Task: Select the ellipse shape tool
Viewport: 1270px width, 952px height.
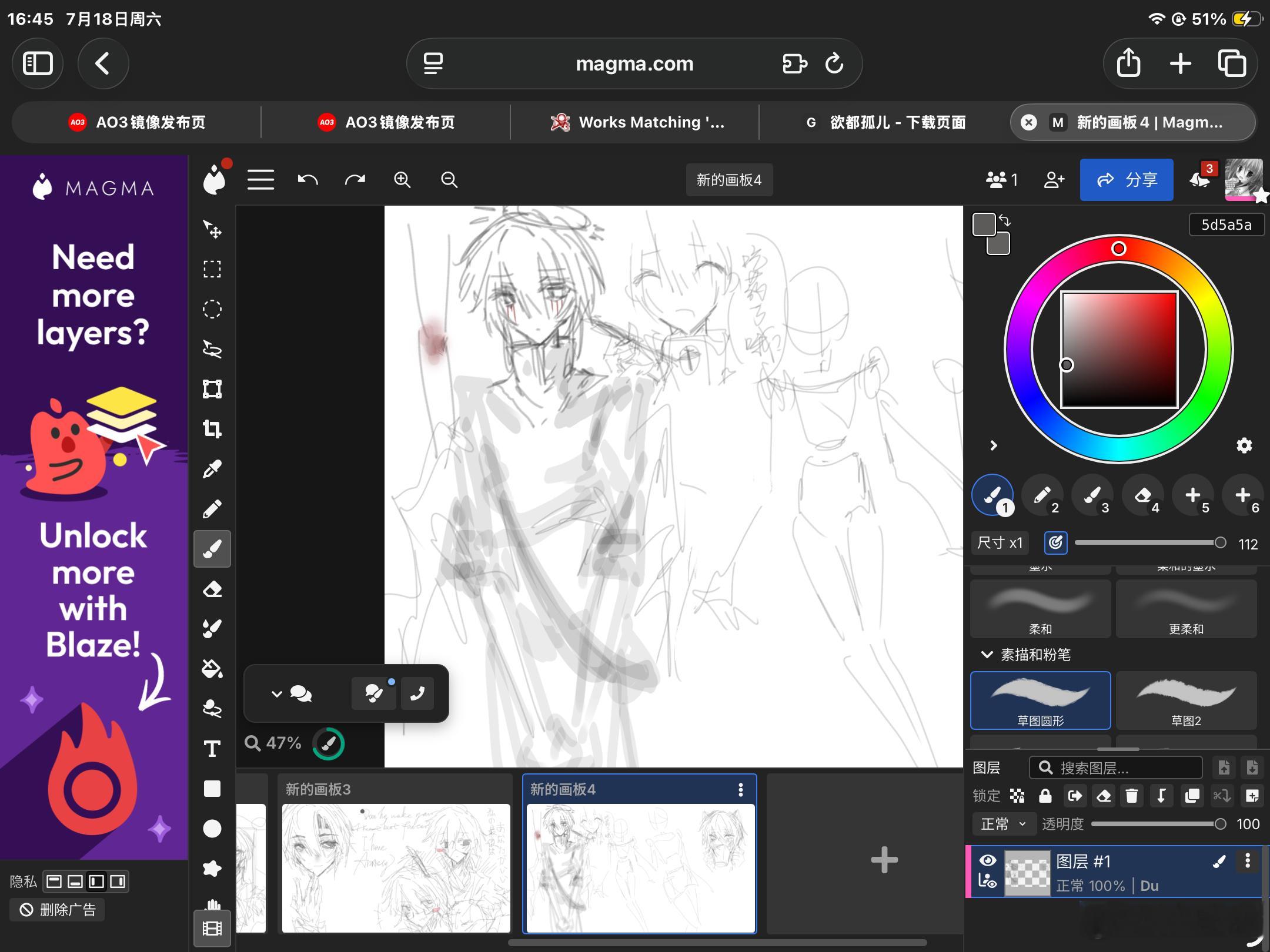Action: pos(212,829)
